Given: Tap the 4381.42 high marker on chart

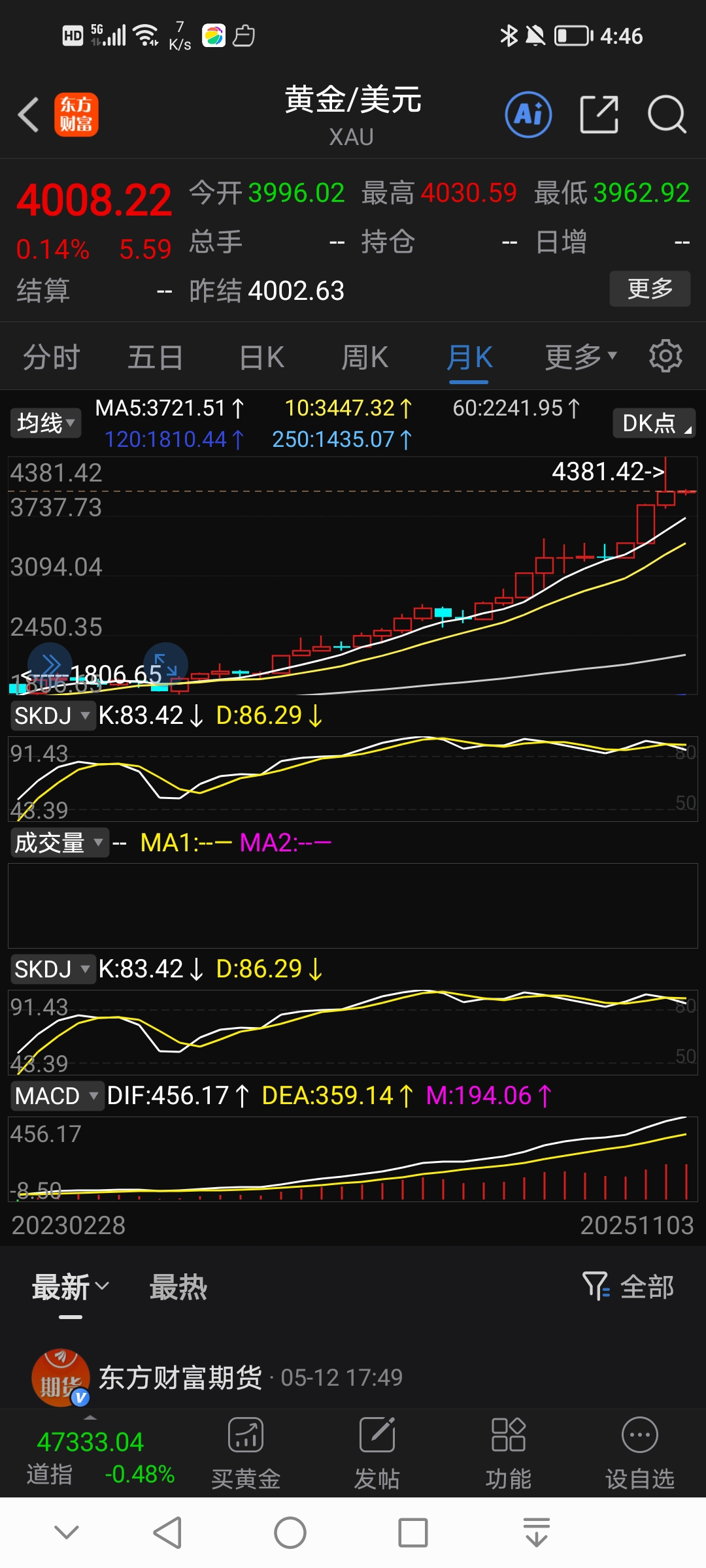Looking at the screenshot, I should pos(608,471).
